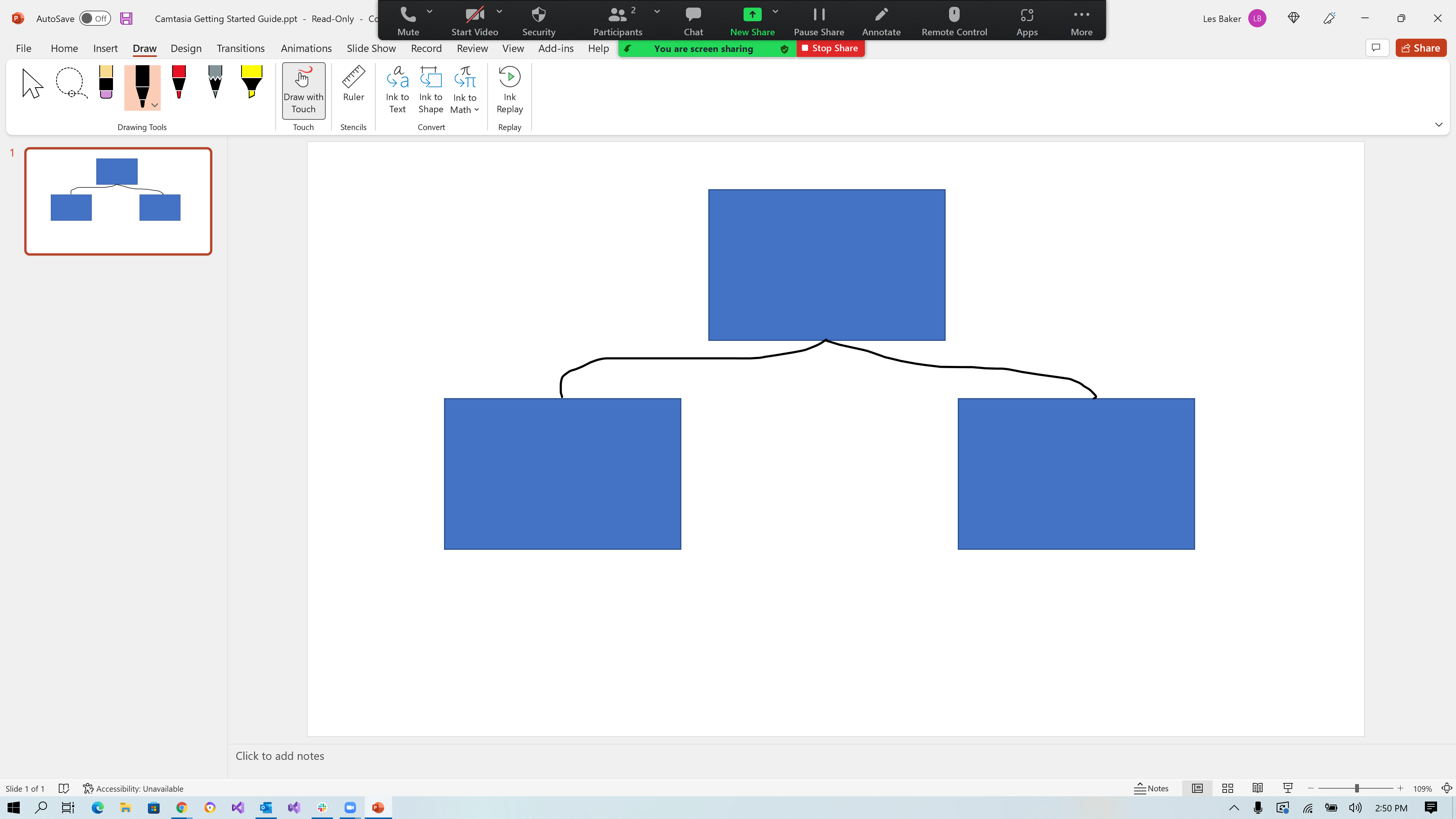Select the red pen
The image size is (1456, 819).
(x=179, y=83)
